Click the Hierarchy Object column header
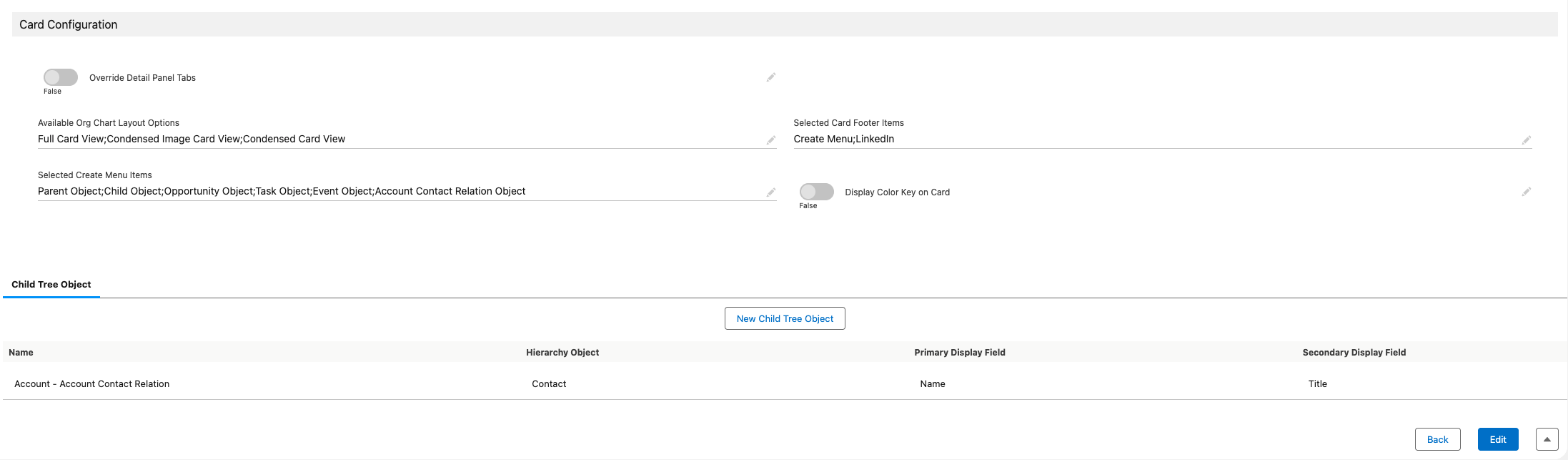Screen dimensions: 1568x460 [562, 353]
